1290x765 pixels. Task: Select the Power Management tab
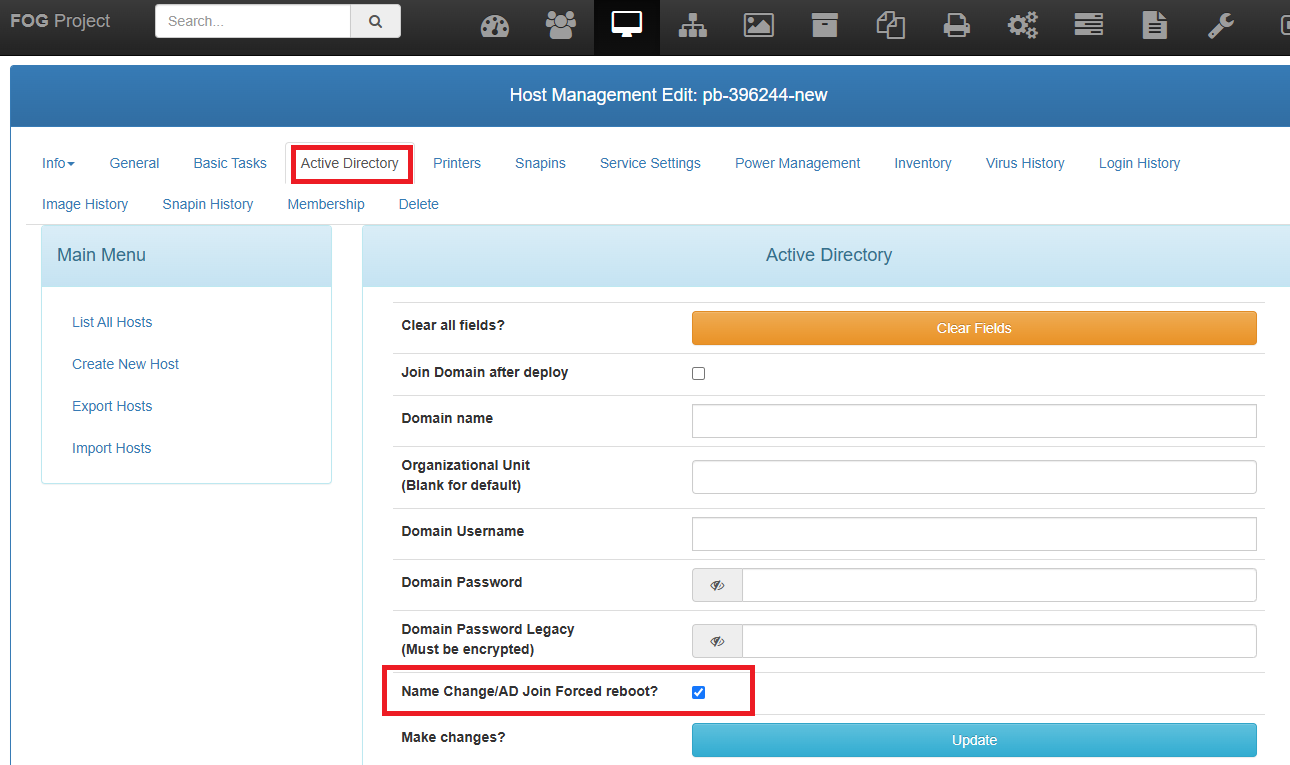(797, 163)
